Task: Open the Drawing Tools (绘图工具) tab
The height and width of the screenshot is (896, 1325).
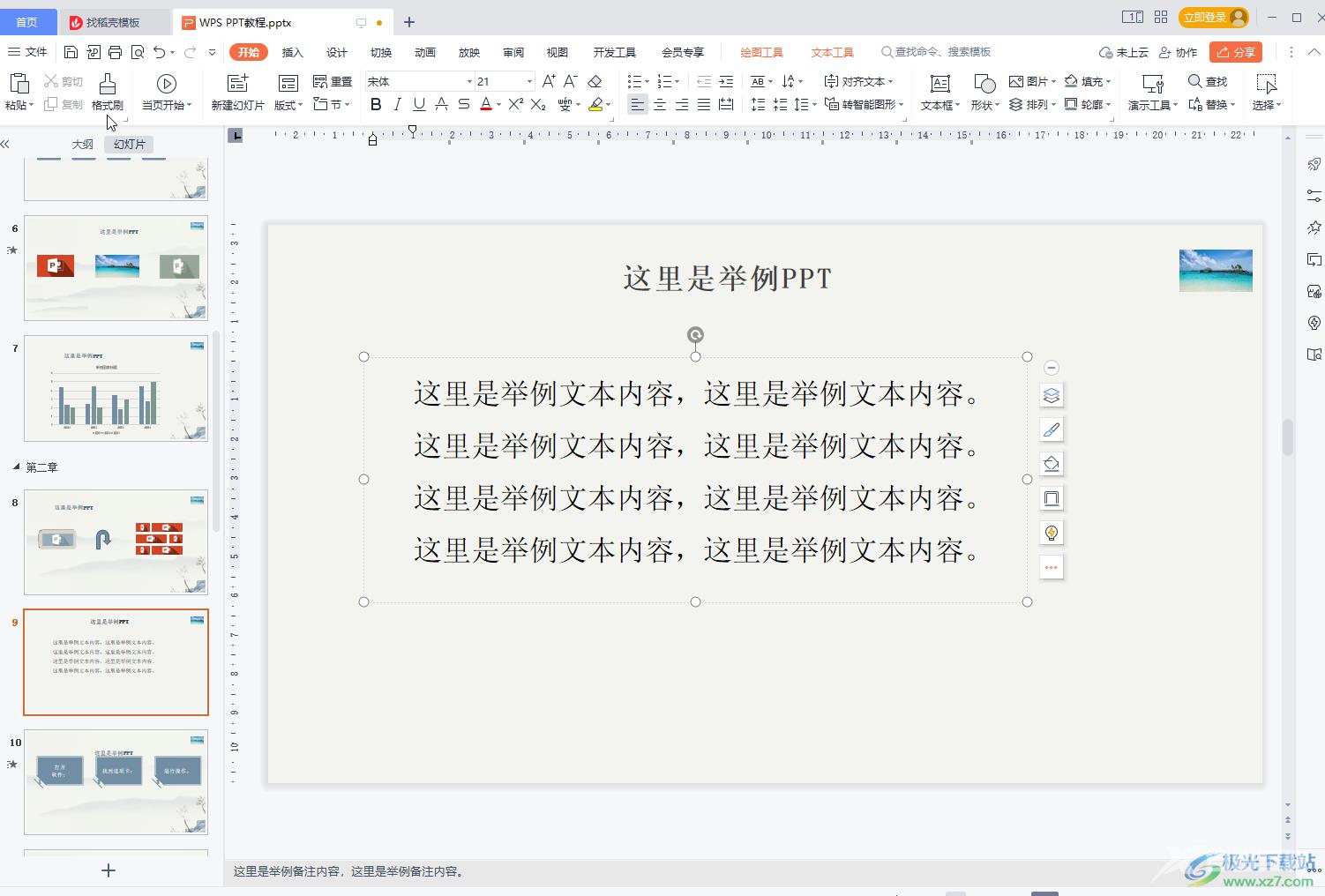Action: (x=761, y=52)
